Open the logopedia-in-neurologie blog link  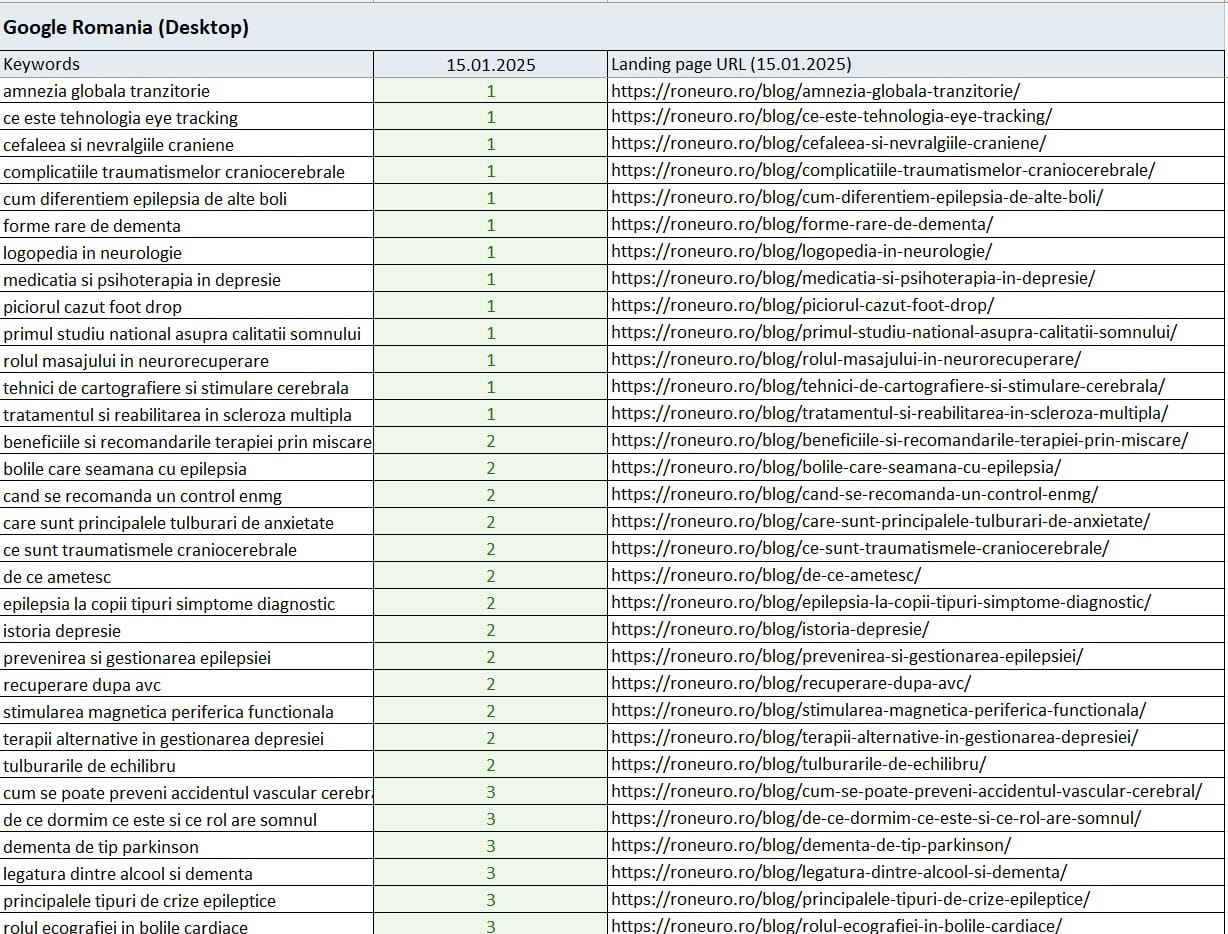coord(802,251)
